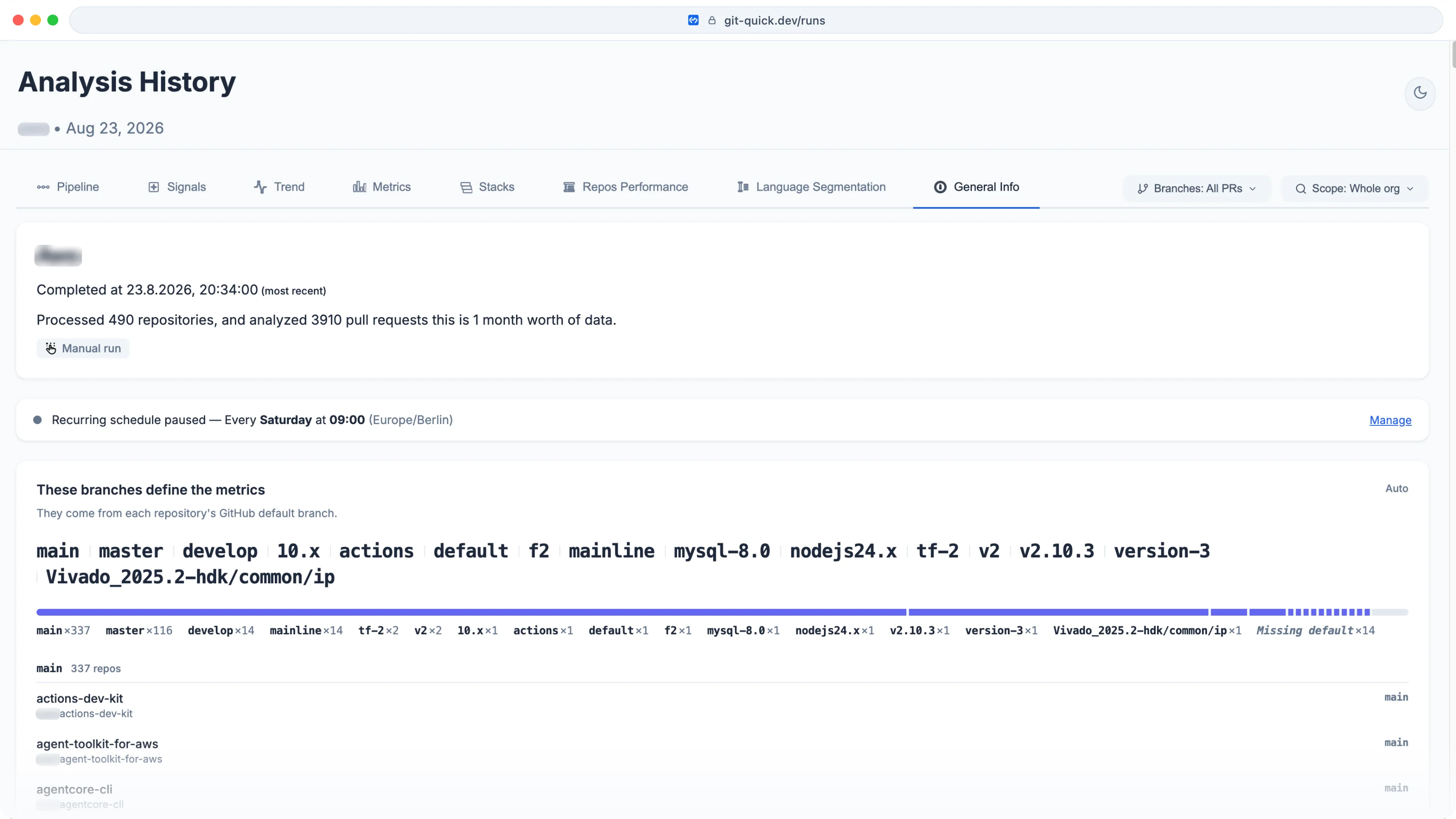
Task: Click the Manual run hand icon
Action: coord(51,348)
